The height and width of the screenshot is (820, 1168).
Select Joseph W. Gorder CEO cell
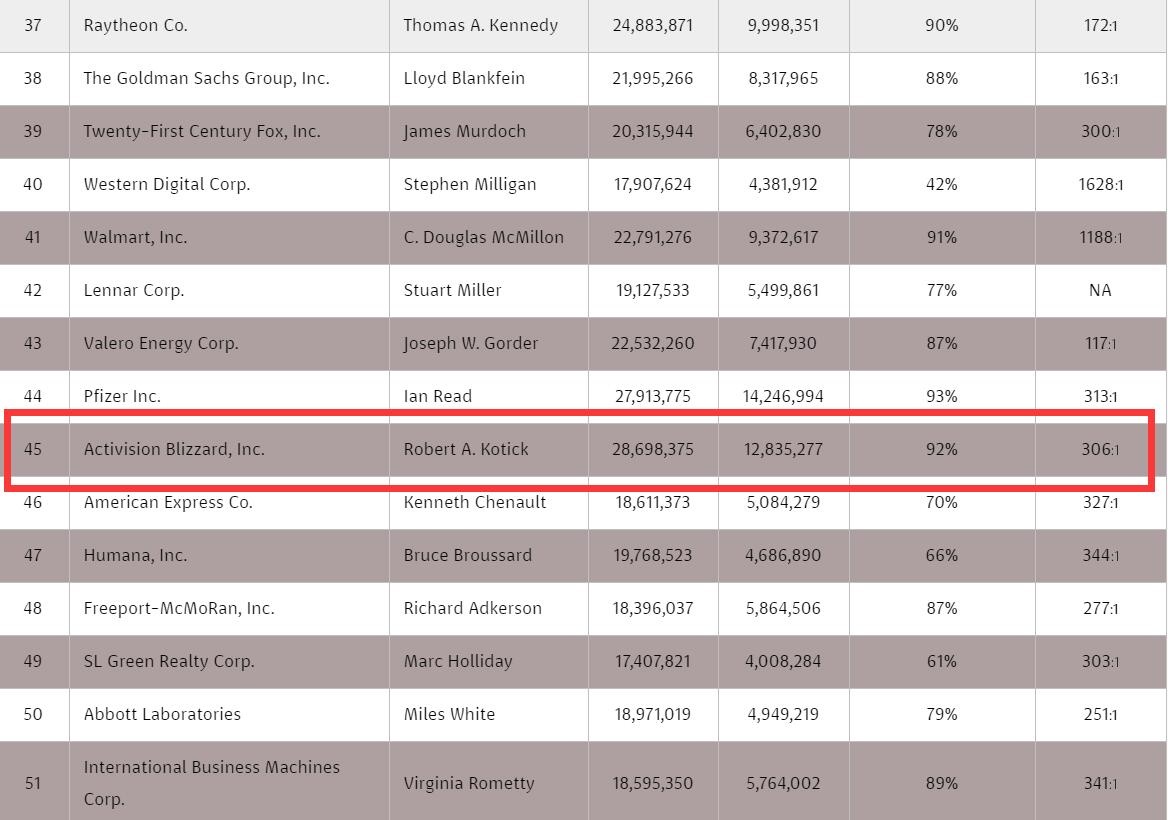[x=471, y=343]
